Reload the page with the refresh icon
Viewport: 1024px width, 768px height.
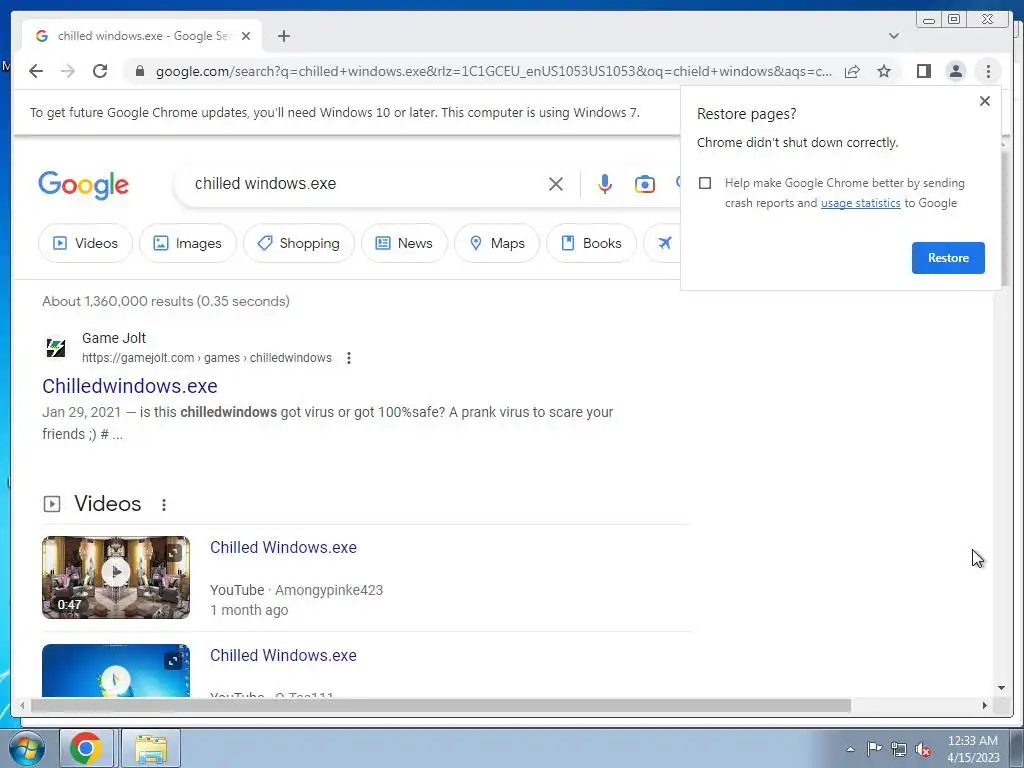coord(100,71)
